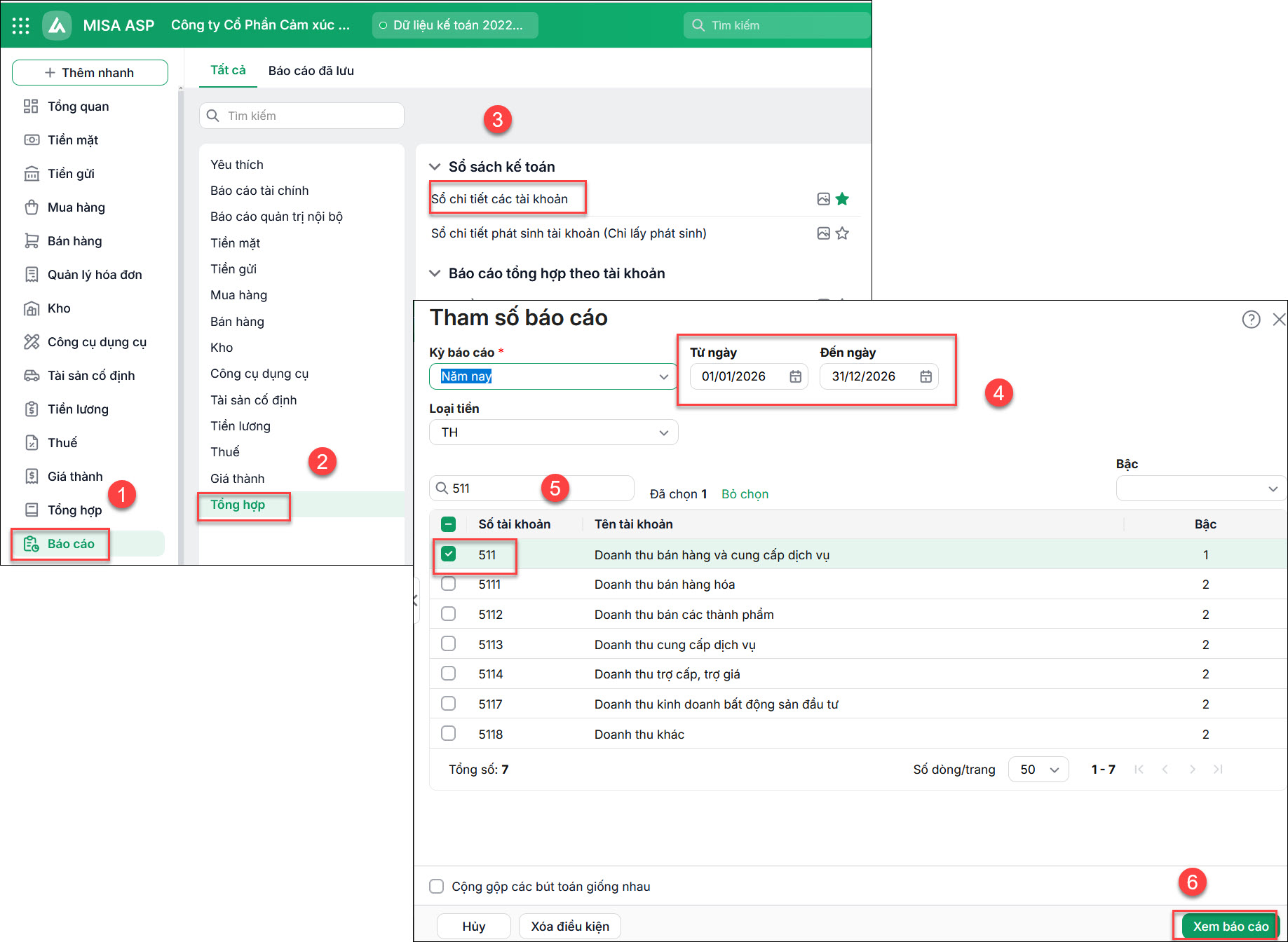The height and width of the screenshot is (942, 1288).
Task: Click the Mua hàng bag icon
Action: coord(32,207)
